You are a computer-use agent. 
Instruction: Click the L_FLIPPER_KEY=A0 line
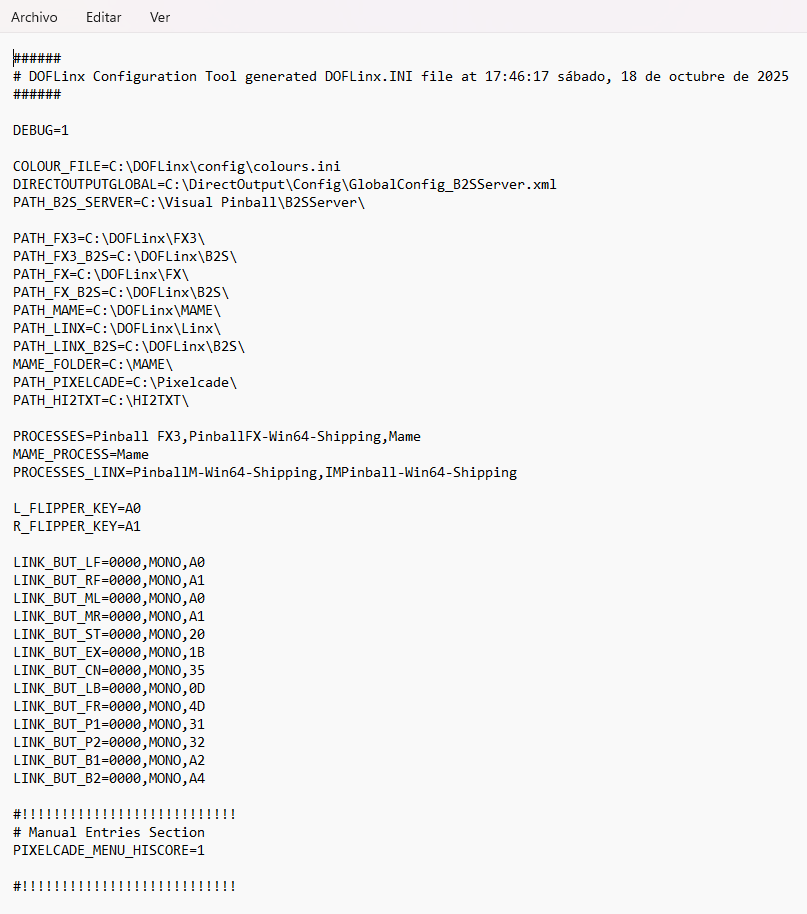pyautogui.click(x=77, y=508)
